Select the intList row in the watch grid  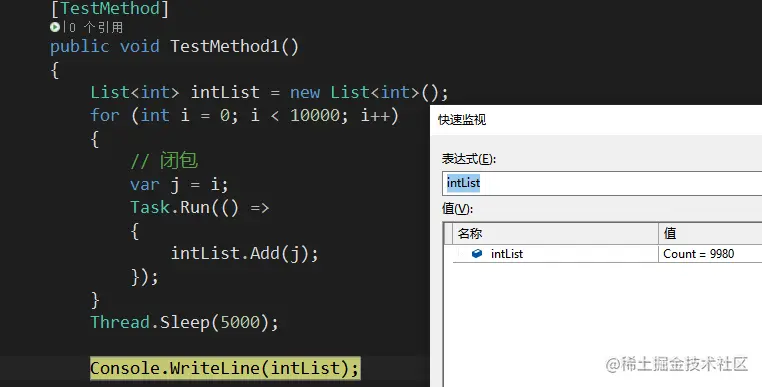607,254
